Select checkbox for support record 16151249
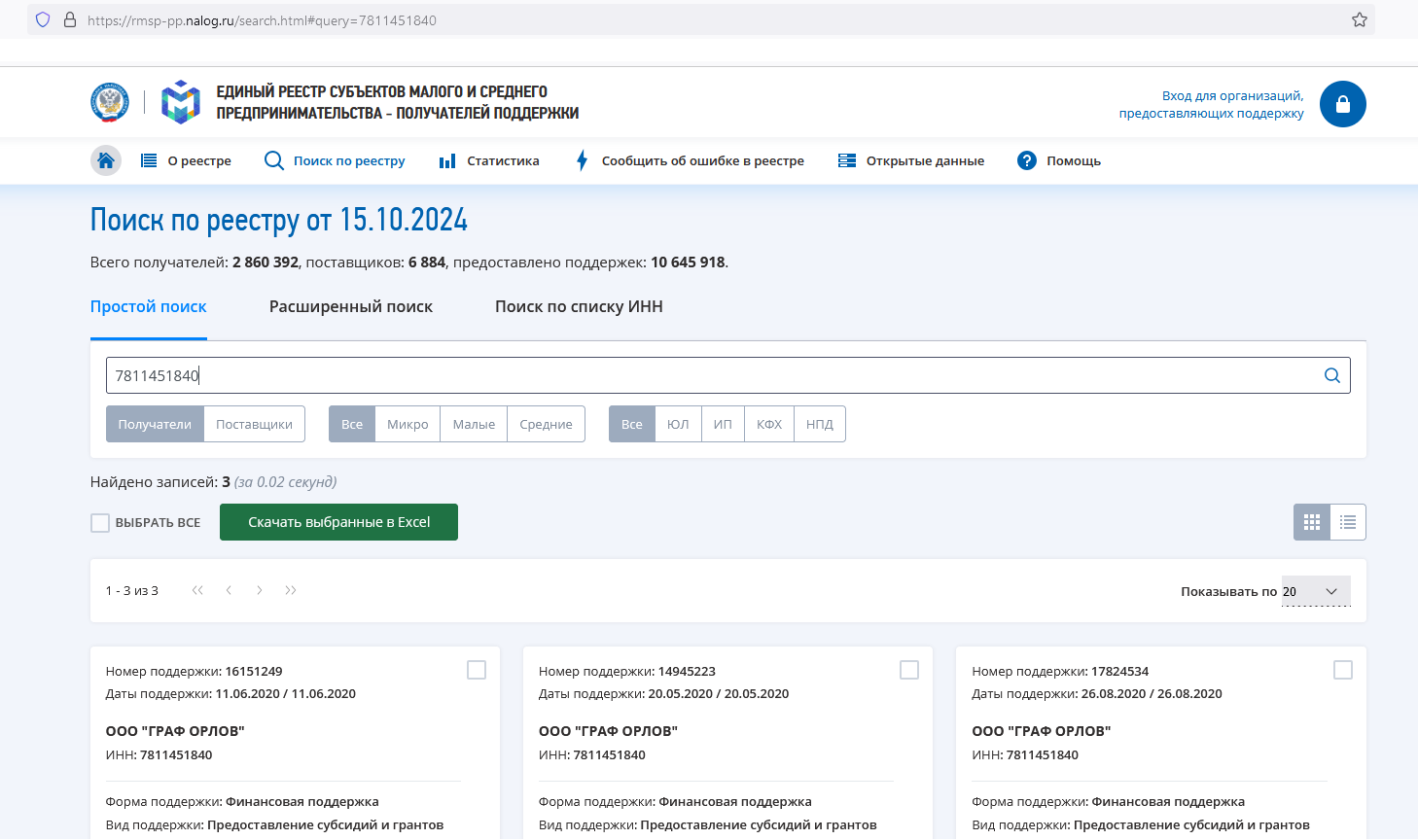Image resolution: width=1418 pixels, height=840 pixels. coord(477,670)
